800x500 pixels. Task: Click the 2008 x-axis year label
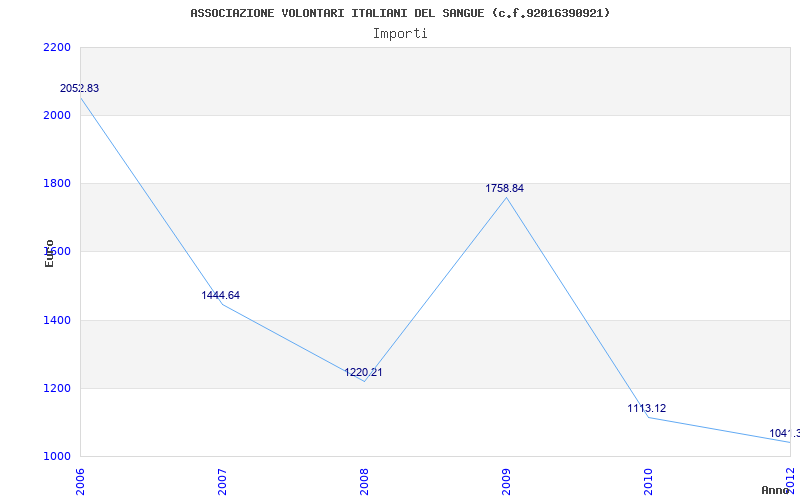coord(364,482)
